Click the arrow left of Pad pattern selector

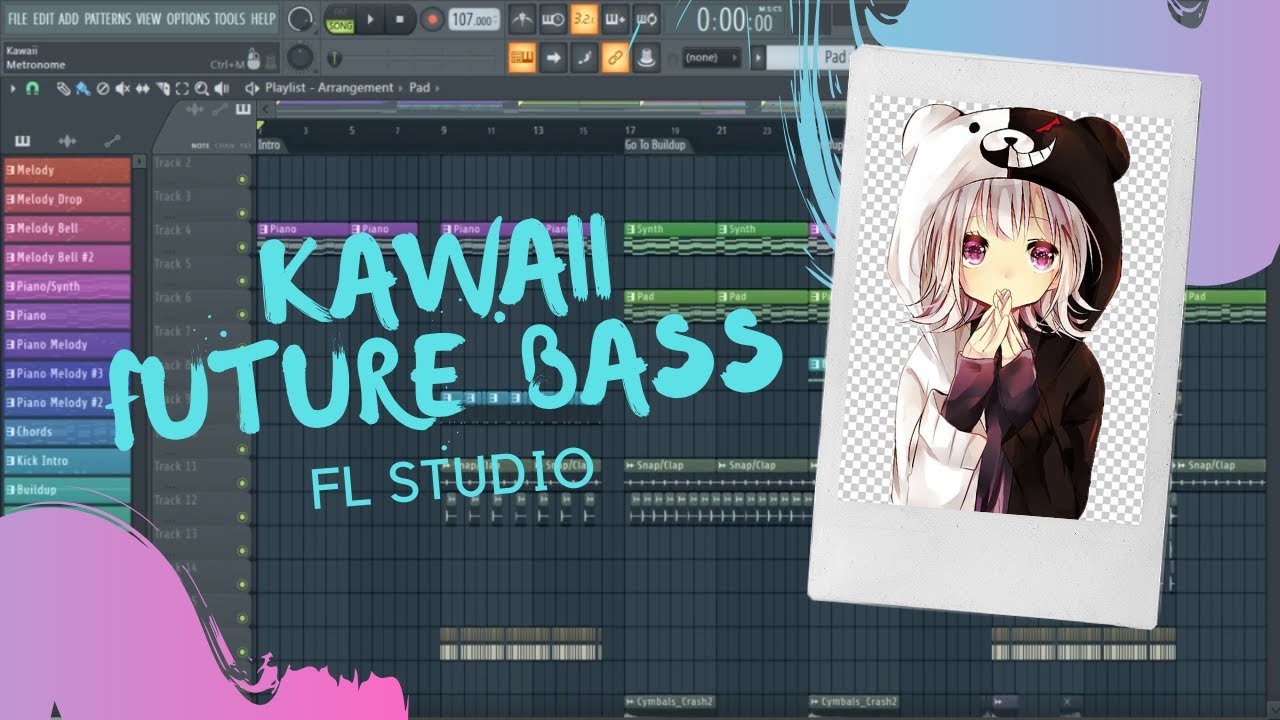[757, 58]
